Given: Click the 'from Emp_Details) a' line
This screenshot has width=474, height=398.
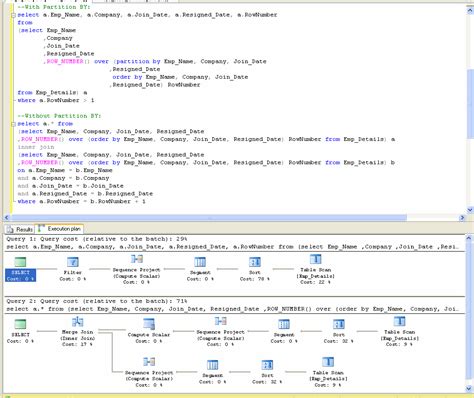Looking at the screenshot, I should coord(52,93).
